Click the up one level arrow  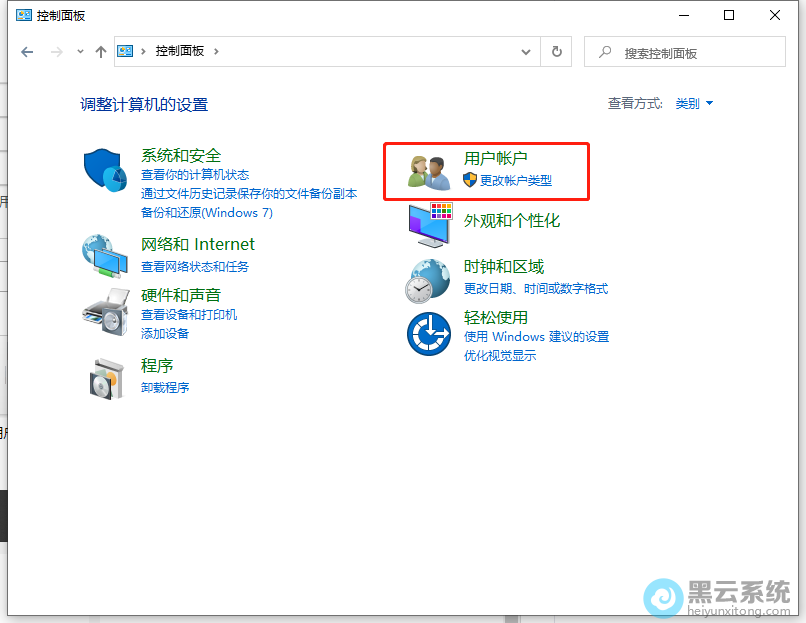point(100,52)
